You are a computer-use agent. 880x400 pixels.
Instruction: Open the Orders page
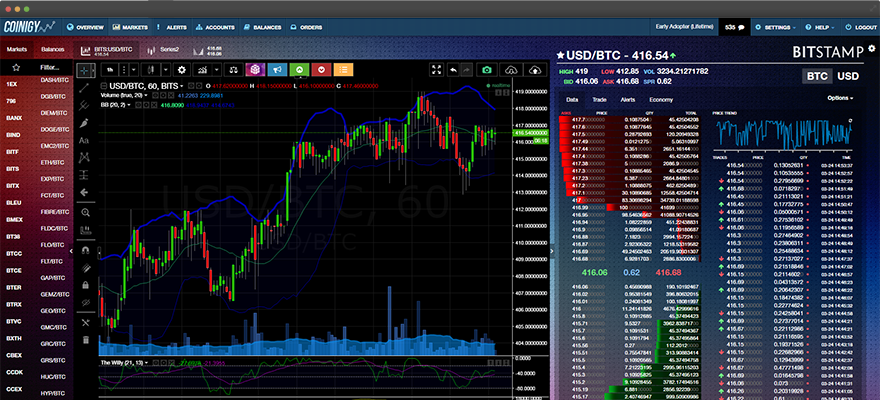pyautogui.click(x=306, y=27)
